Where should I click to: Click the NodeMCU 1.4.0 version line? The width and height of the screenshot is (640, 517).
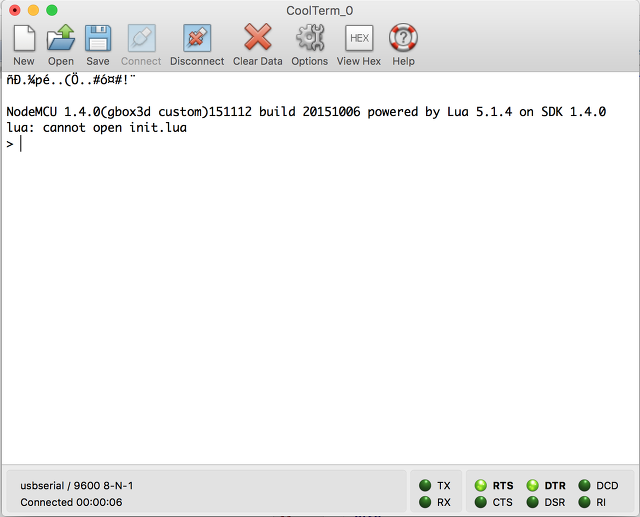pos(306,112)
